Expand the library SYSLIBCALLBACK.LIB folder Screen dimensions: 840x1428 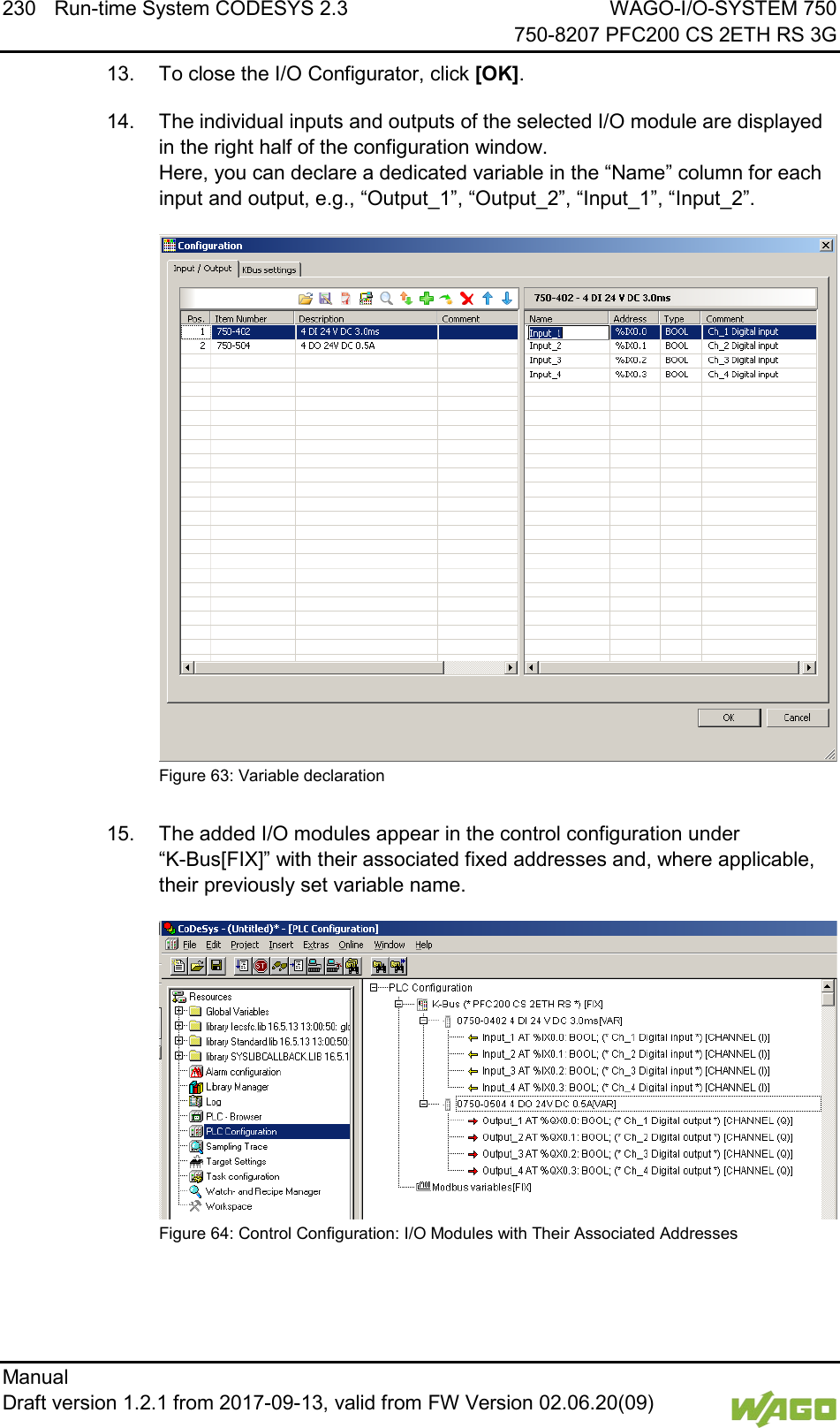[179, 1056]
